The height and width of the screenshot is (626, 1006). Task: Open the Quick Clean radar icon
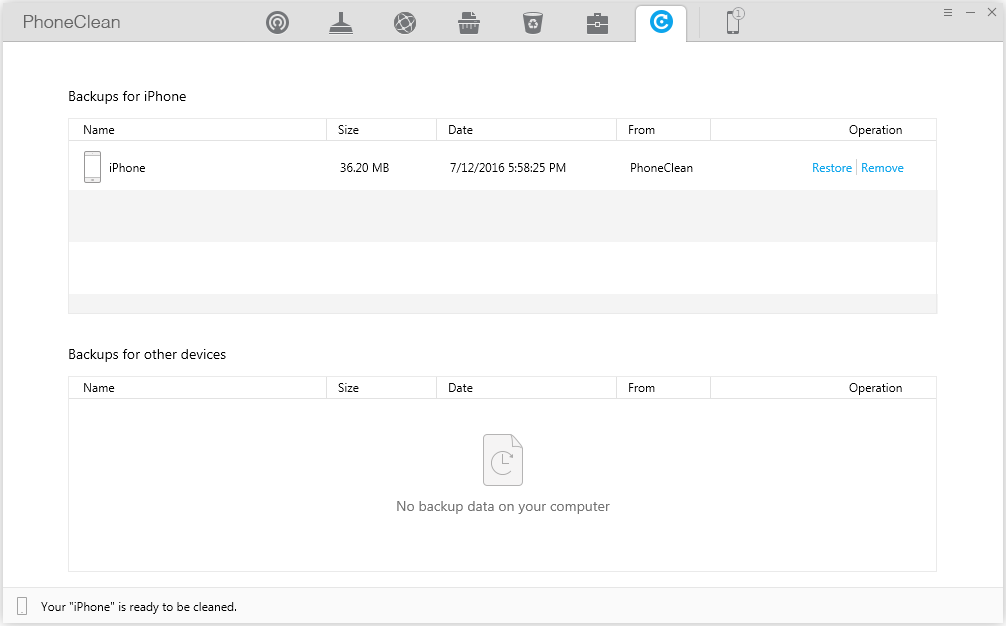tap(277, 23)
